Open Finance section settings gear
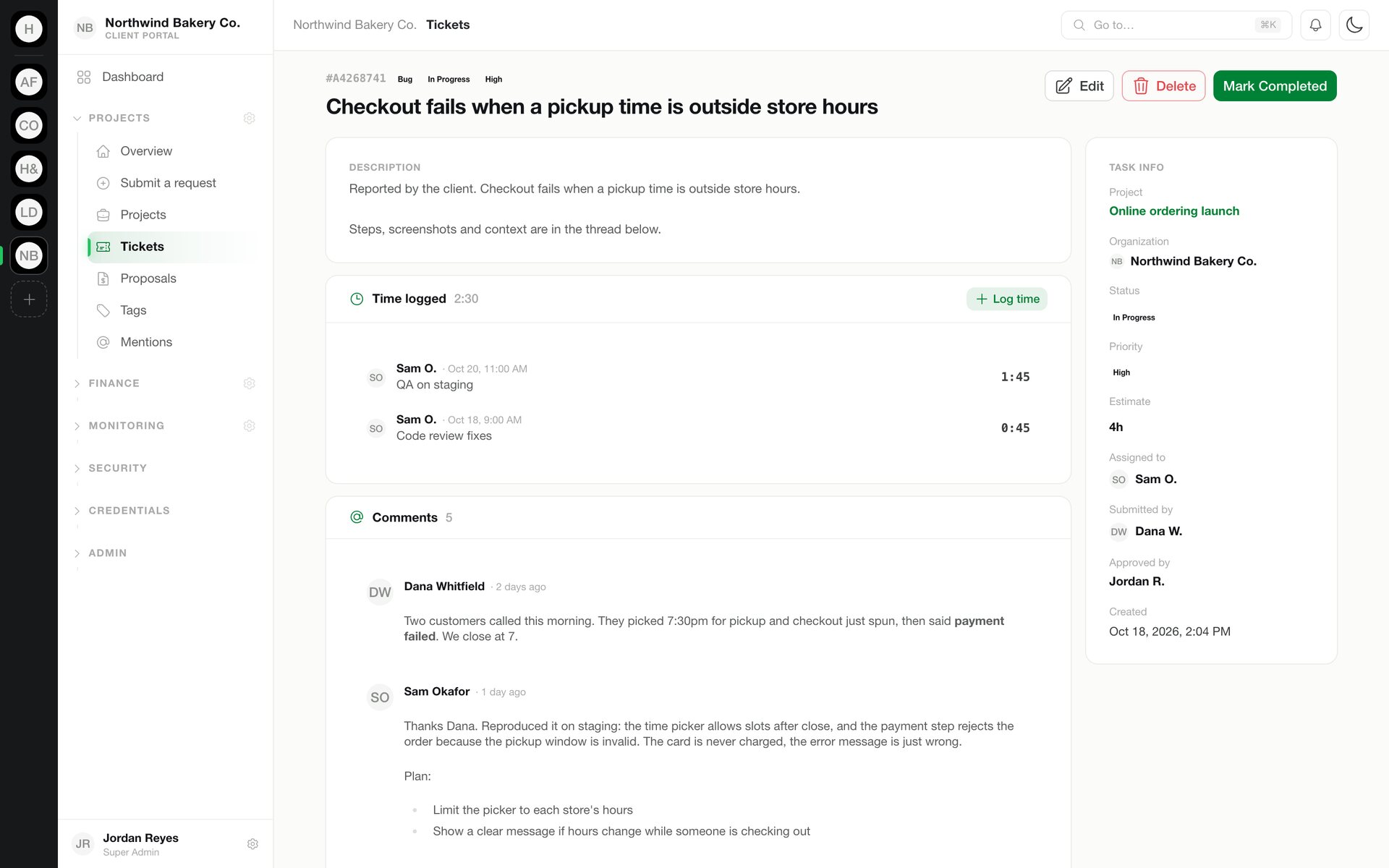The height and width of the screenshot is (868, 1389). 250,383
